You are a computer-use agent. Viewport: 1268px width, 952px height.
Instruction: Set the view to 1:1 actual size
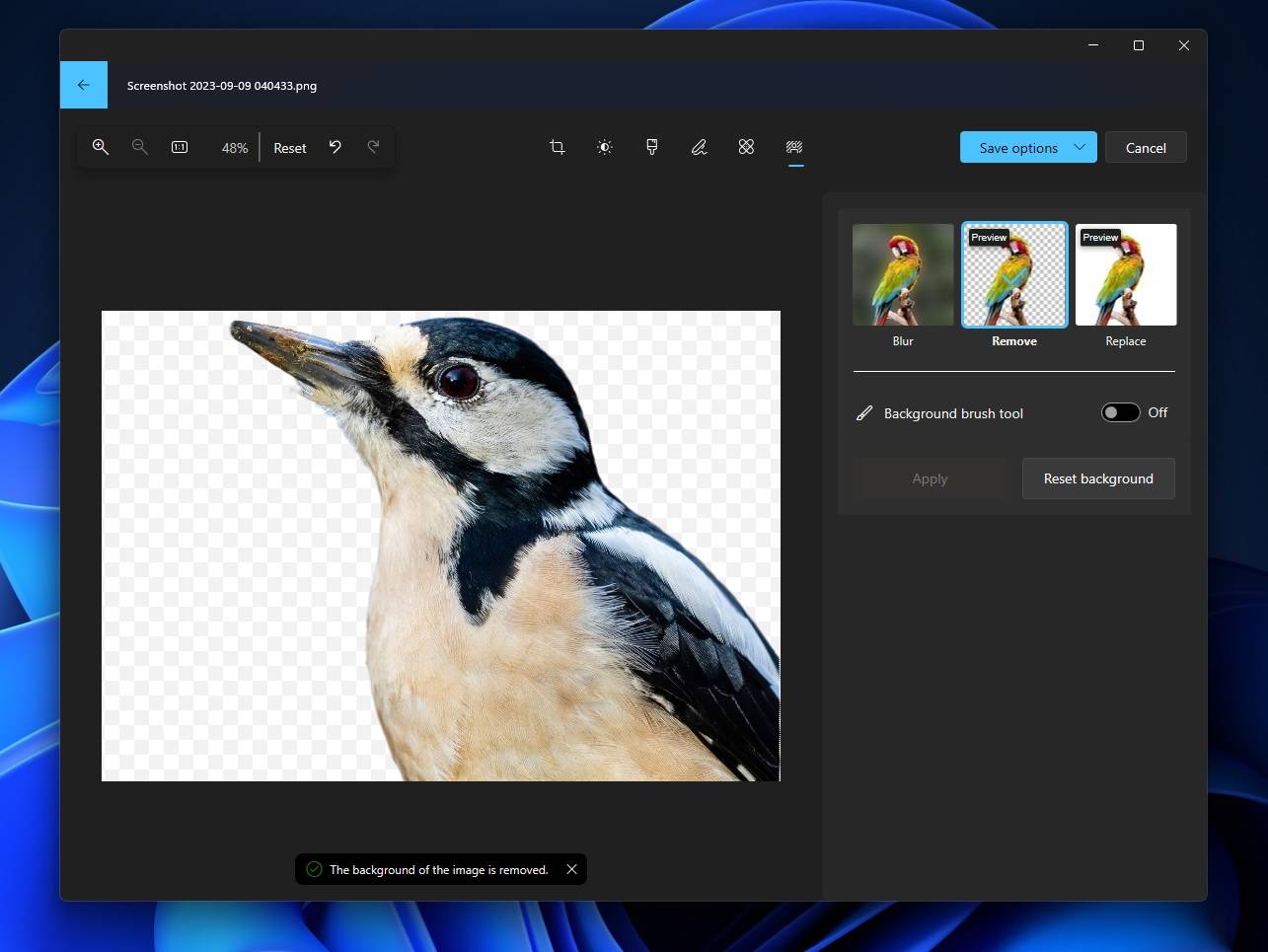(180, 146)
